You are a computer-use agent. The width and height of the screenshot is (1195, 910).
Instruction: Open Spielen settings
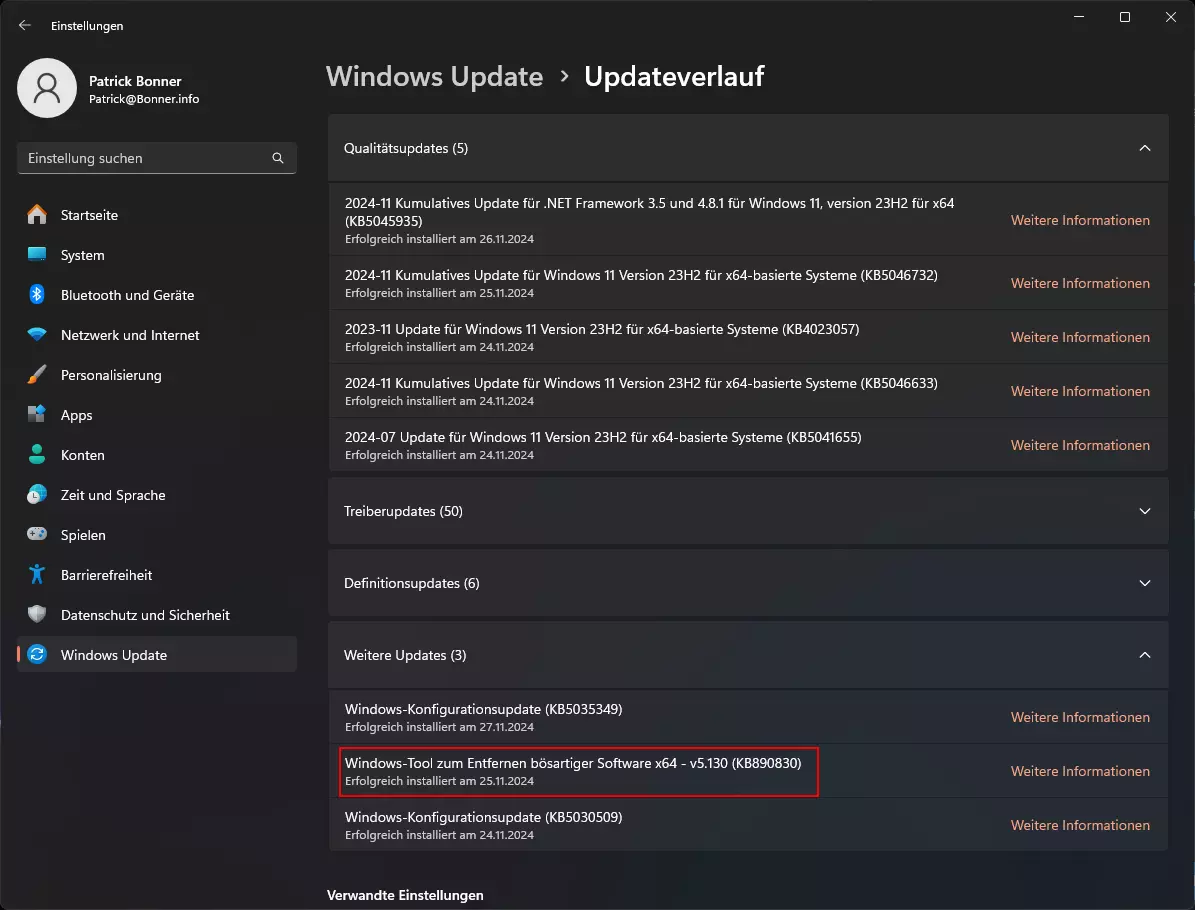pos(157,535)
